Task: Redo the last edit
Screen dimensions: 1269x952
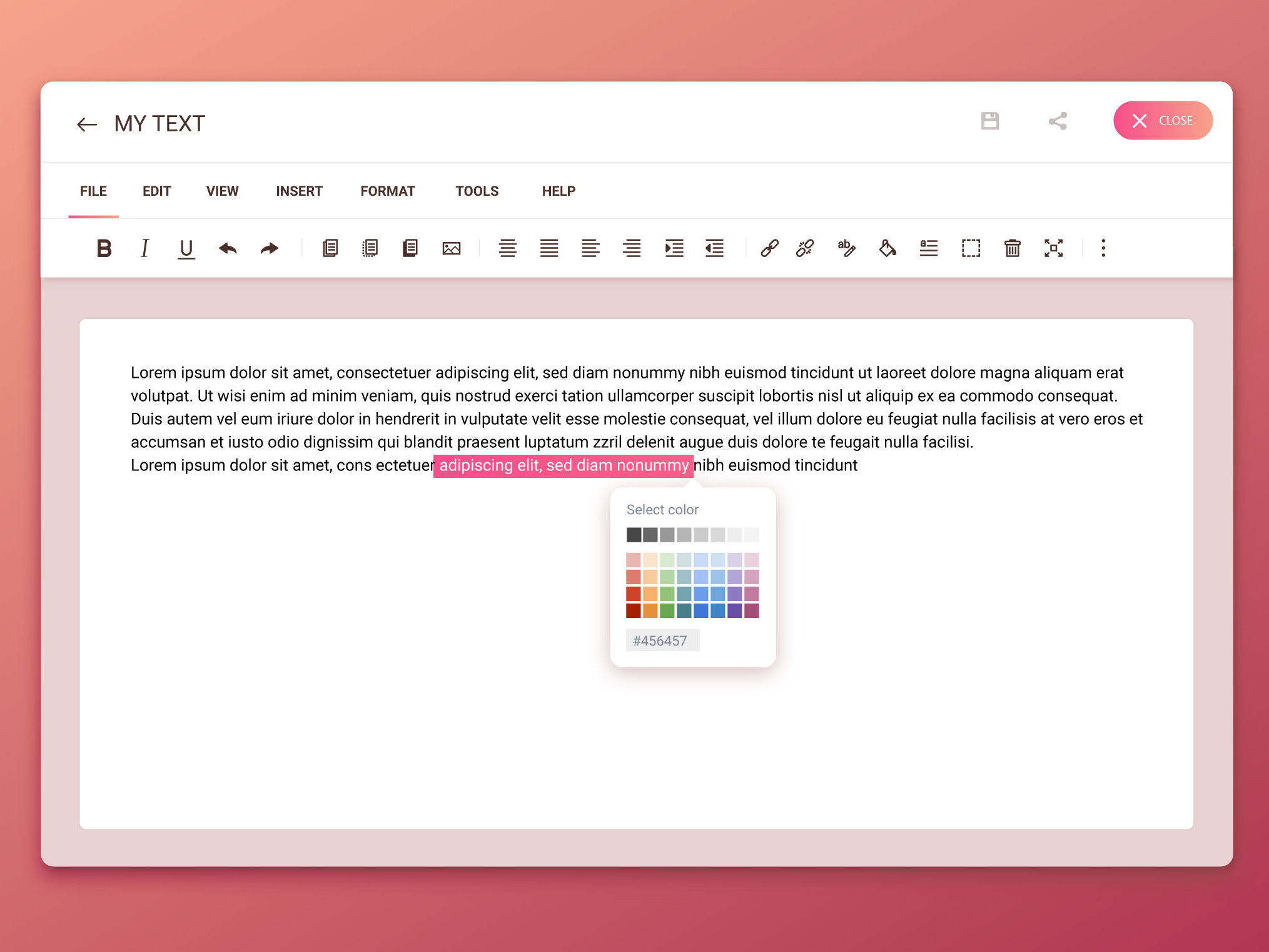Action: click(269, 248)
